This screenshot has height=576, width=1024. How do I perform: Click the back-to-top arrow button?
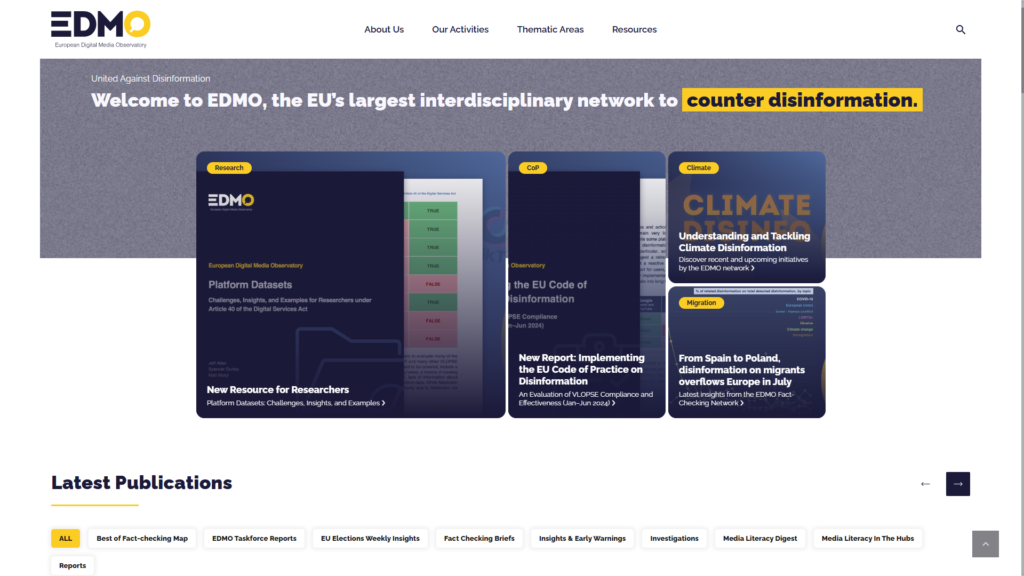pyautogui.click(x=985, y=543)
